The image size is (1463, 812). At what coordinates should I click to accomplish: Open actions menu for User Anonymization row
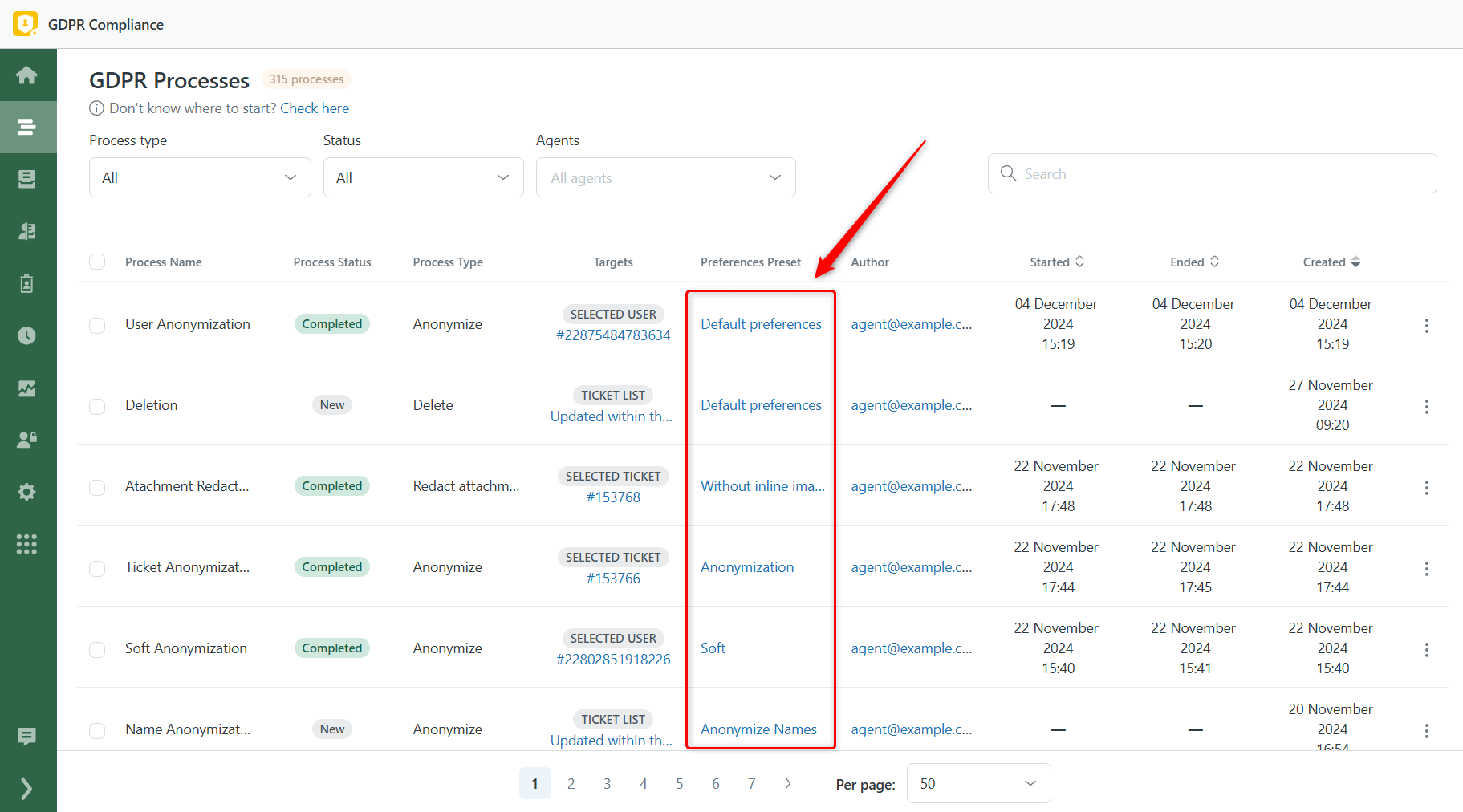pos(1426,325)
